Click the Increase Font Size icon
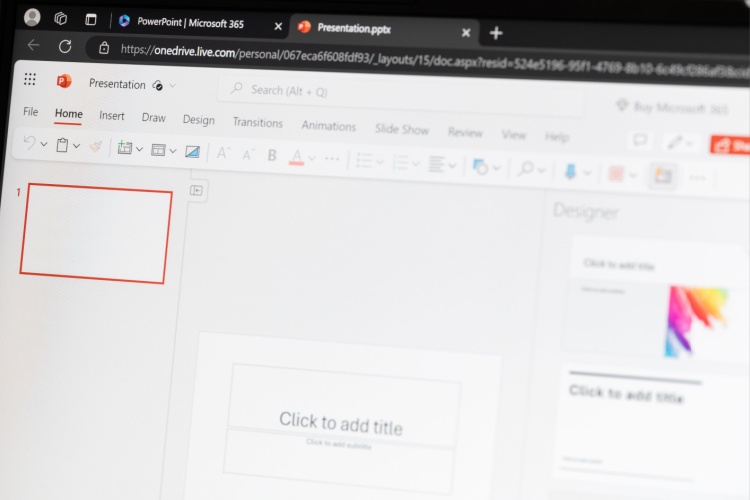Viewport: 750px width, 500px height. (222, 153)
